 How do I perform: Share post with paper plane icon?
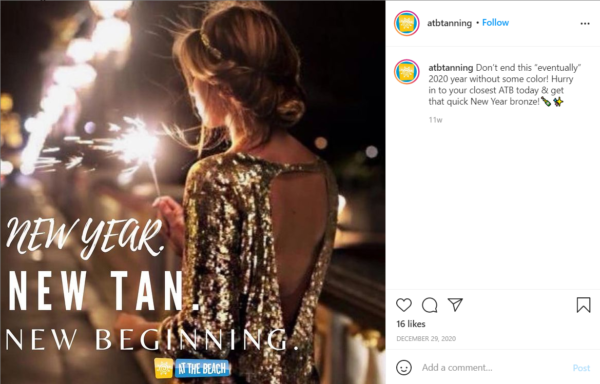(x=455, y=304)
